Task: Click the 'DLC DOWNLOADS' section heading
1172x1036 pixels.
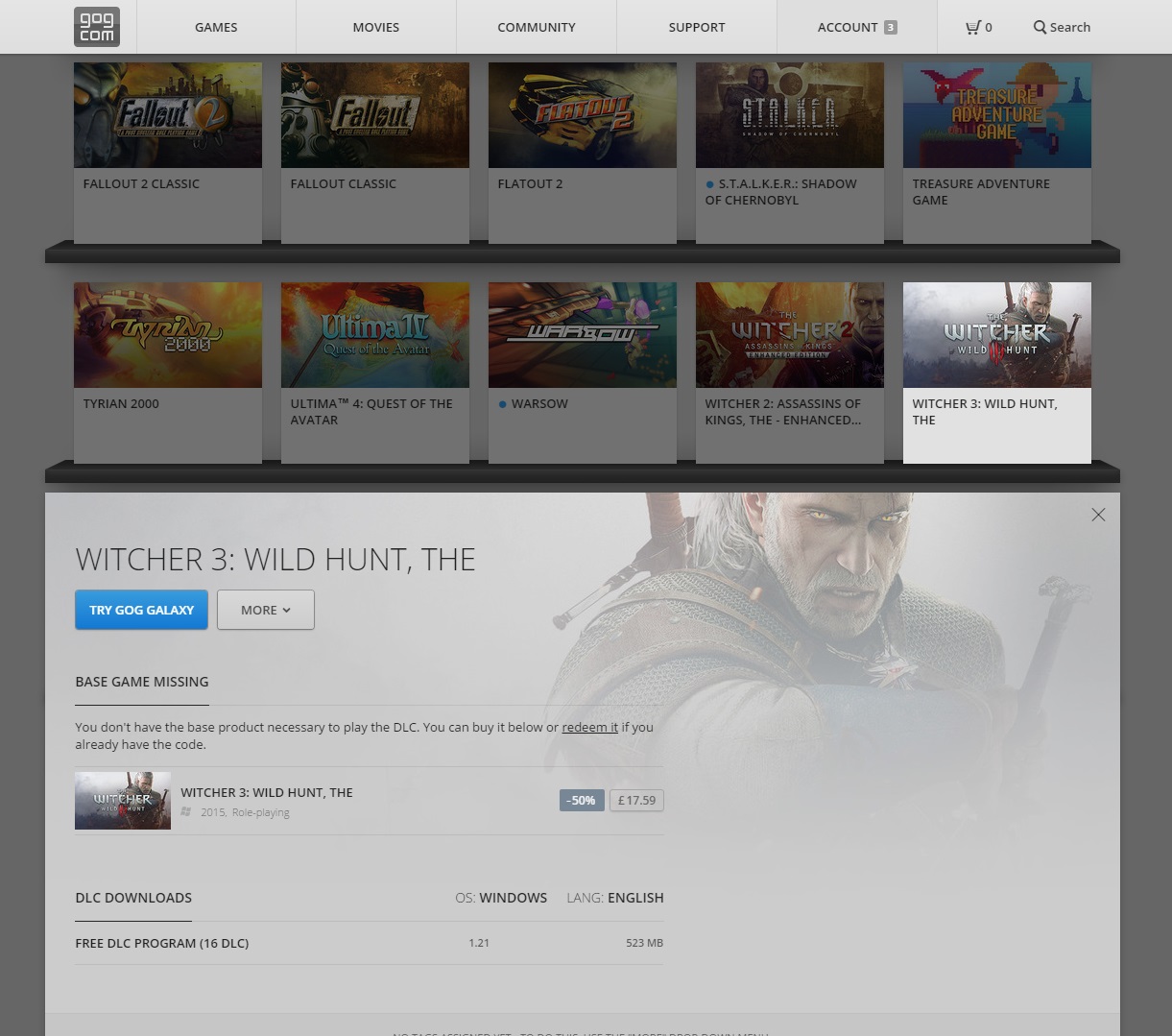Action: pos(133,898)
